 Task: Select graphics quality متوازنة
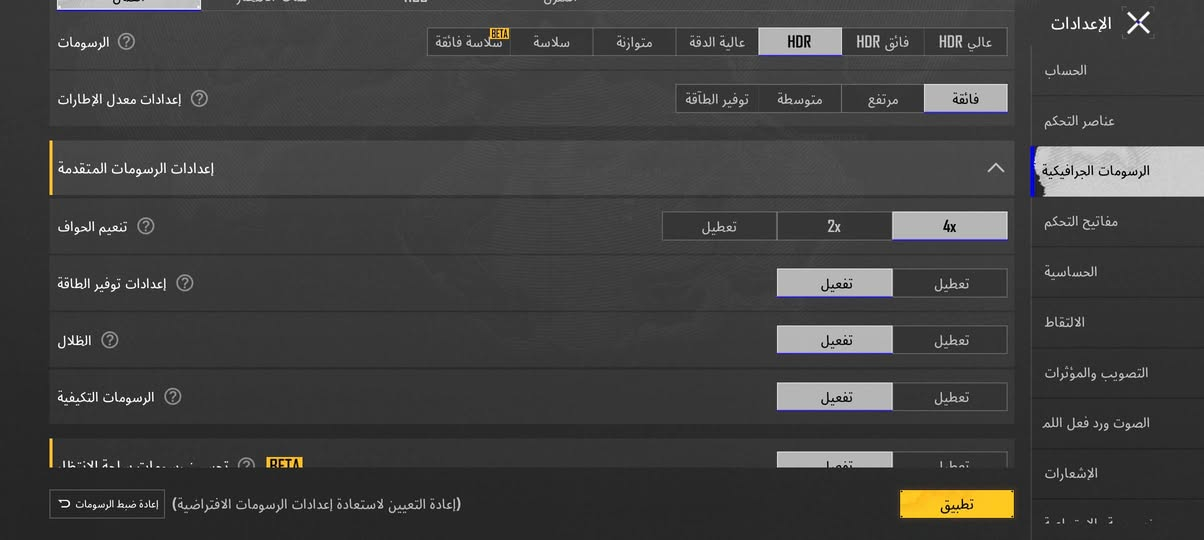(635, 42)
